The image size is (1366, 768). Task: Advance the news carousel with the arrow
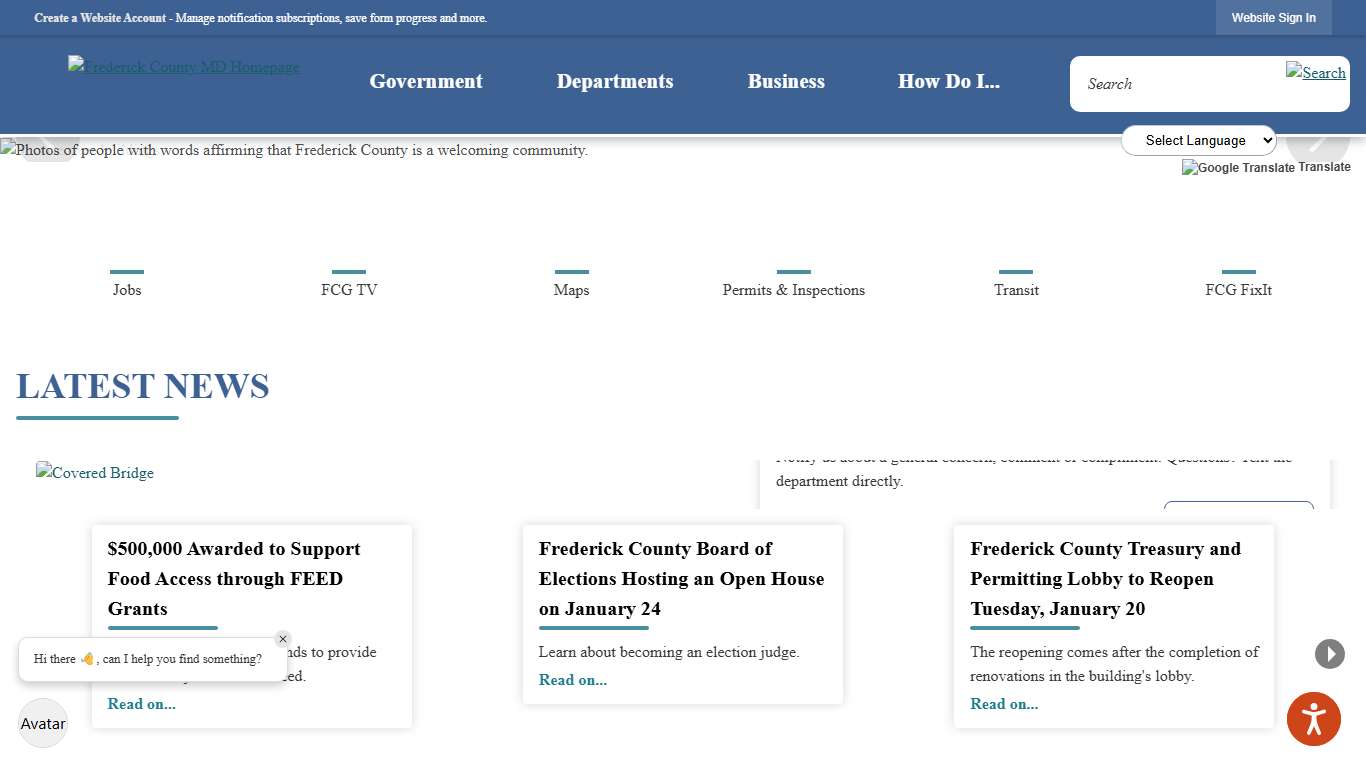coord(1329,653)
